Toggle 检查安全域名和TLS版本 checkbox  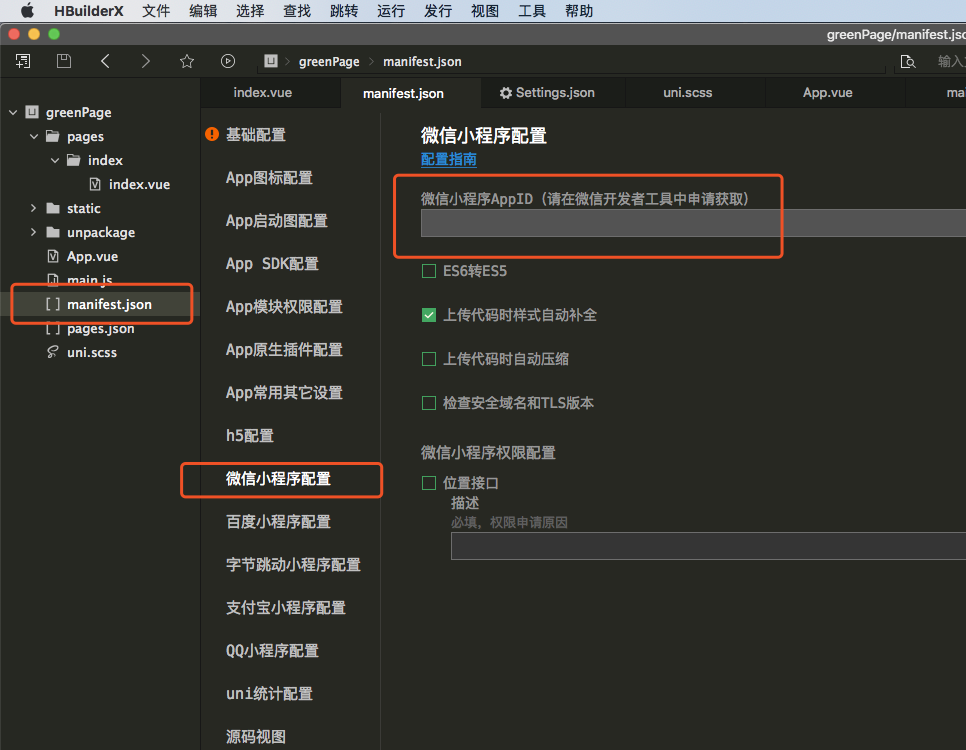click(429, 403)
